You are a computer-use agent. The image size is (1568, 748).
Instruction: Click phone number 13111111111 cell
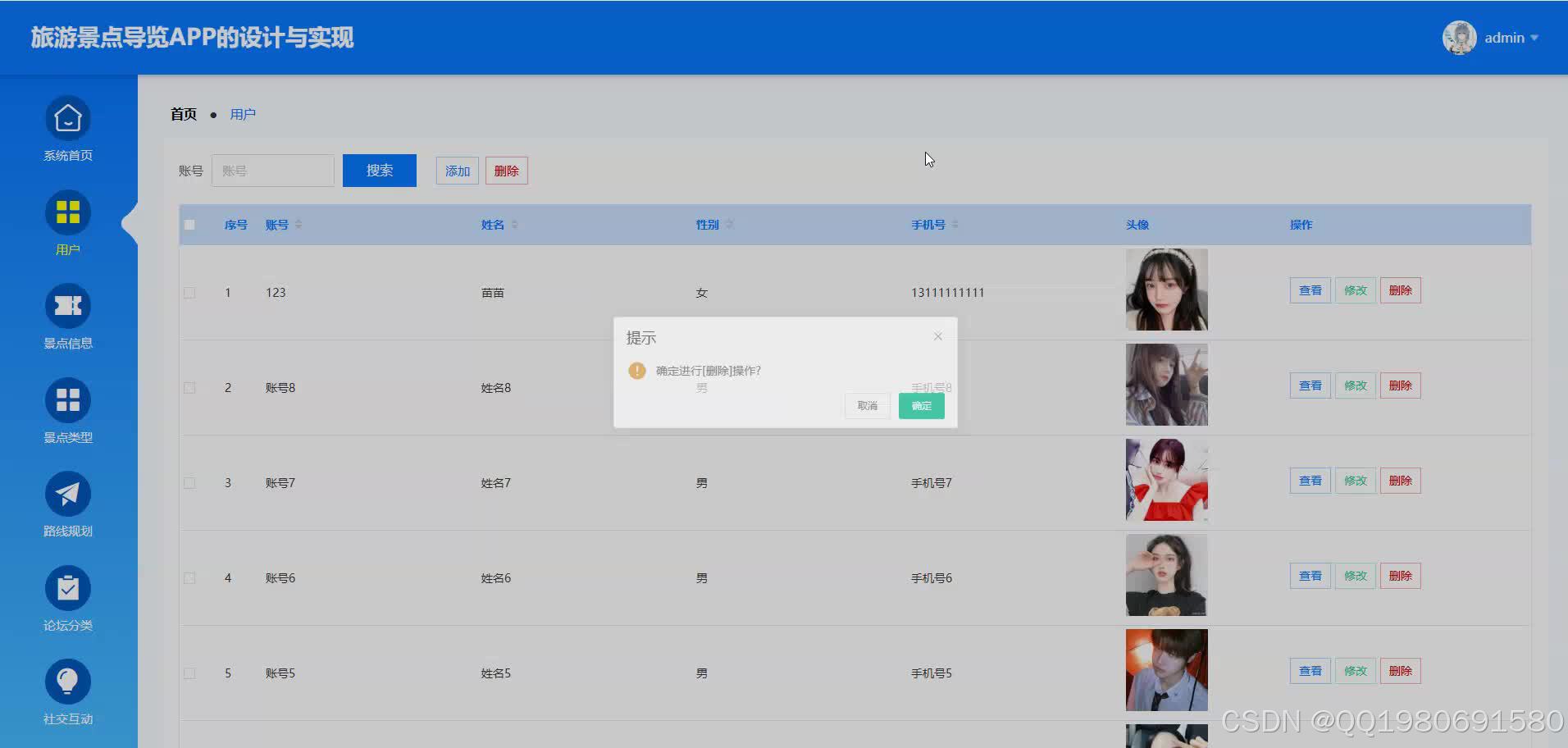(x=947, y=293)
